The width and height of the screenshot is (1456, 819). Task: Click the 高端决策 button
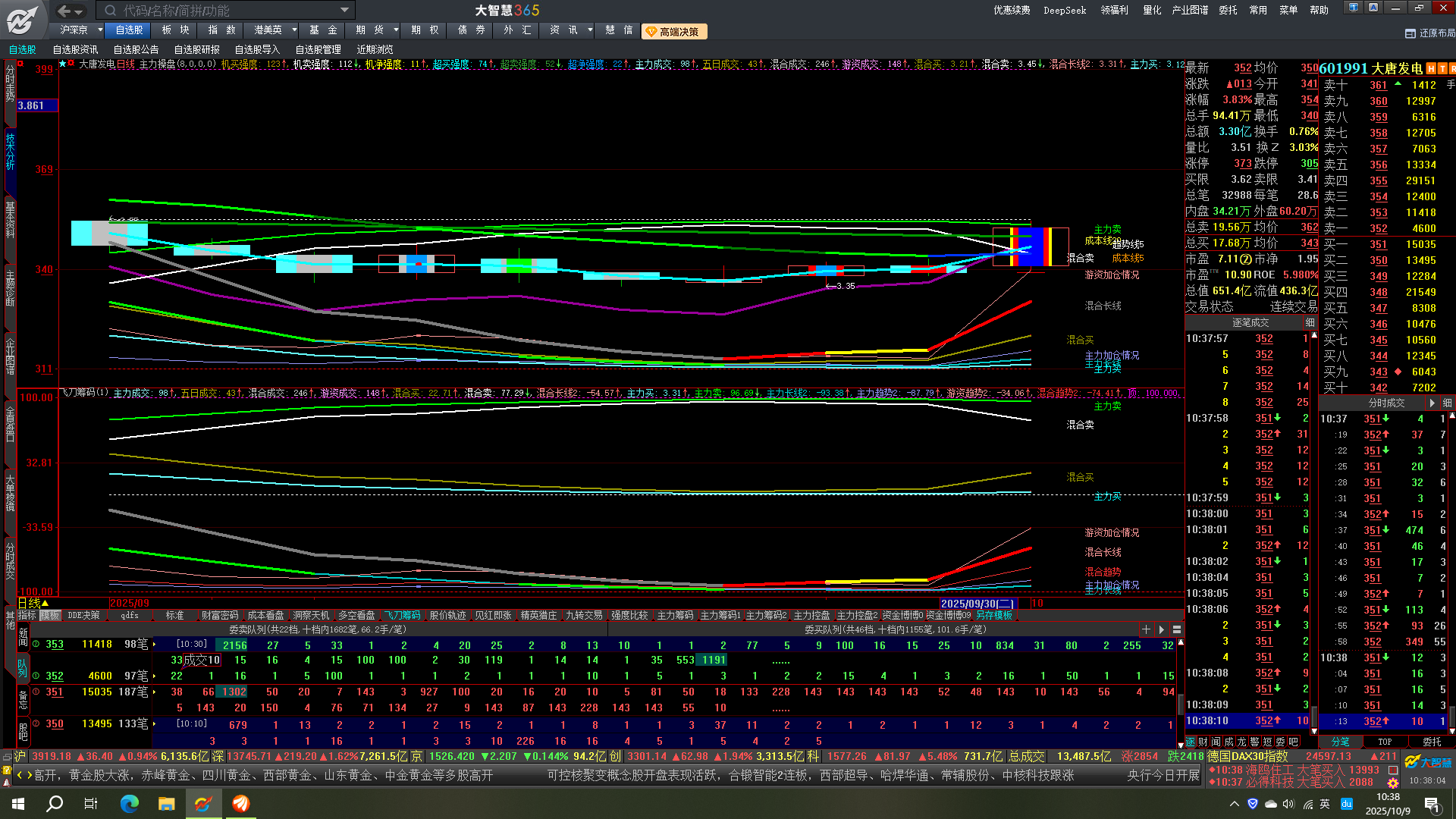coord(673,32)
